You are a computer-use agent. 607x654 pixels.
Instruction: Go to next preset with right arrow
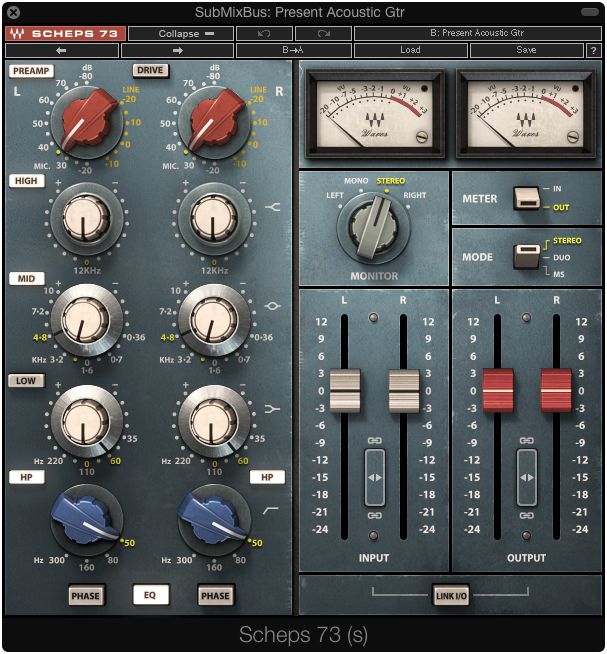[178, 50]
